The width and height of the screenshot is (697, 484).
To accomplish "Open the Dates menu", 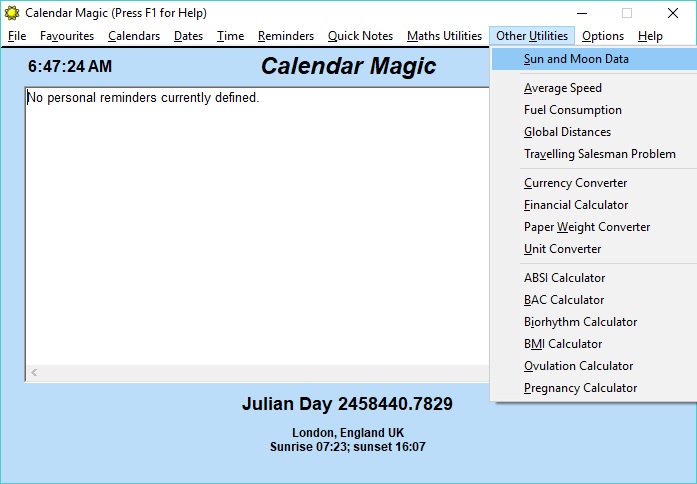I will [x=188, y=36].
